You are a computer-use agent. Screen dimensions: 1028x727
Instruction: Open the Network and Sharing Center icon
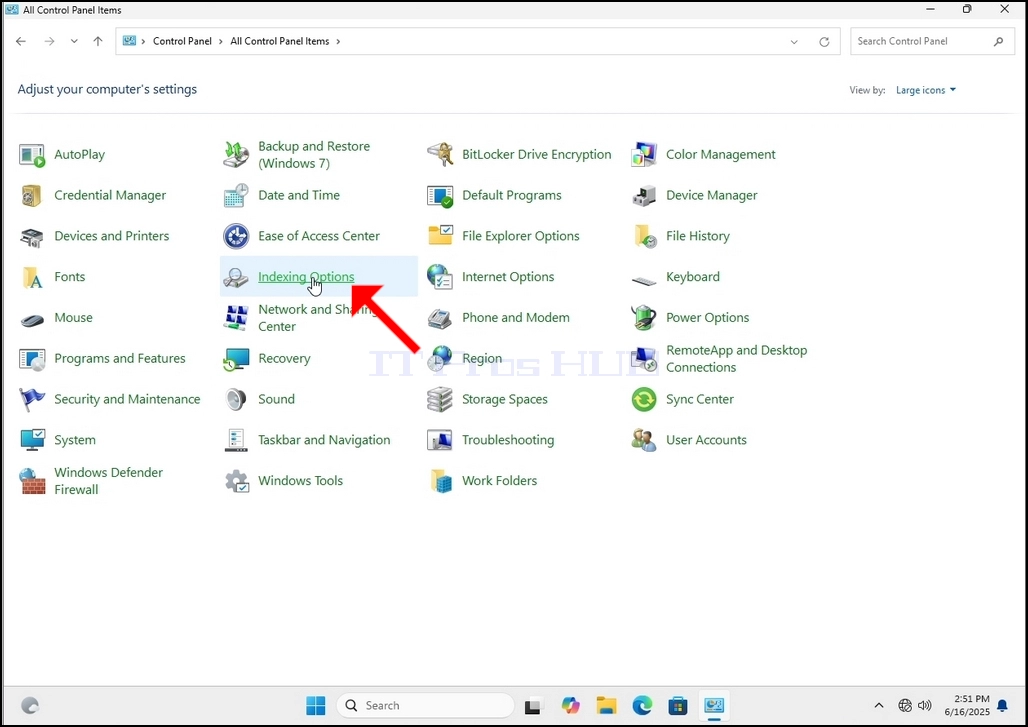point(236,318)
